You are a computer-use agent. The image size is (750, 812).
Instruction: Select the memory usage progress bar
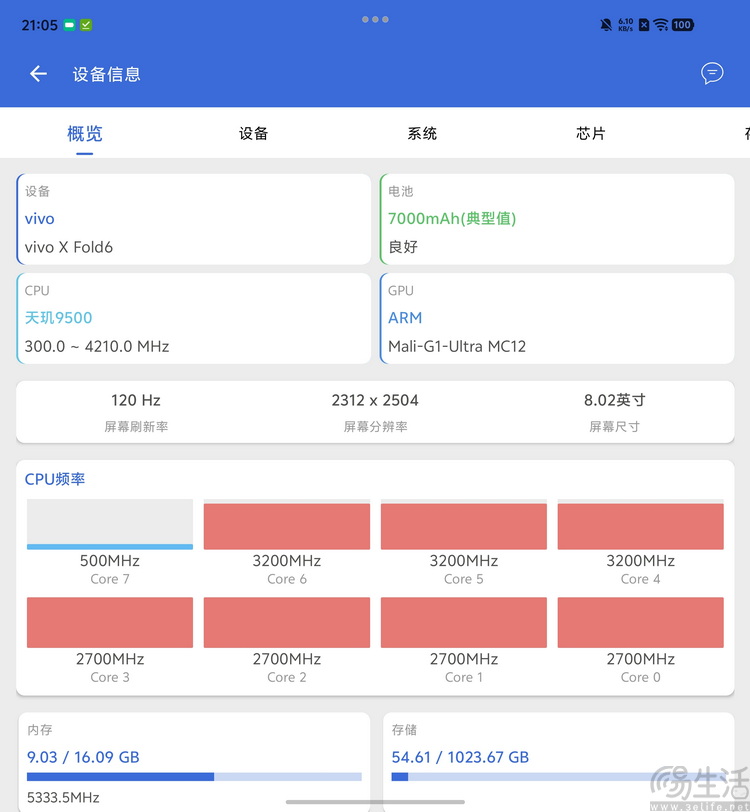coord(194,777)
